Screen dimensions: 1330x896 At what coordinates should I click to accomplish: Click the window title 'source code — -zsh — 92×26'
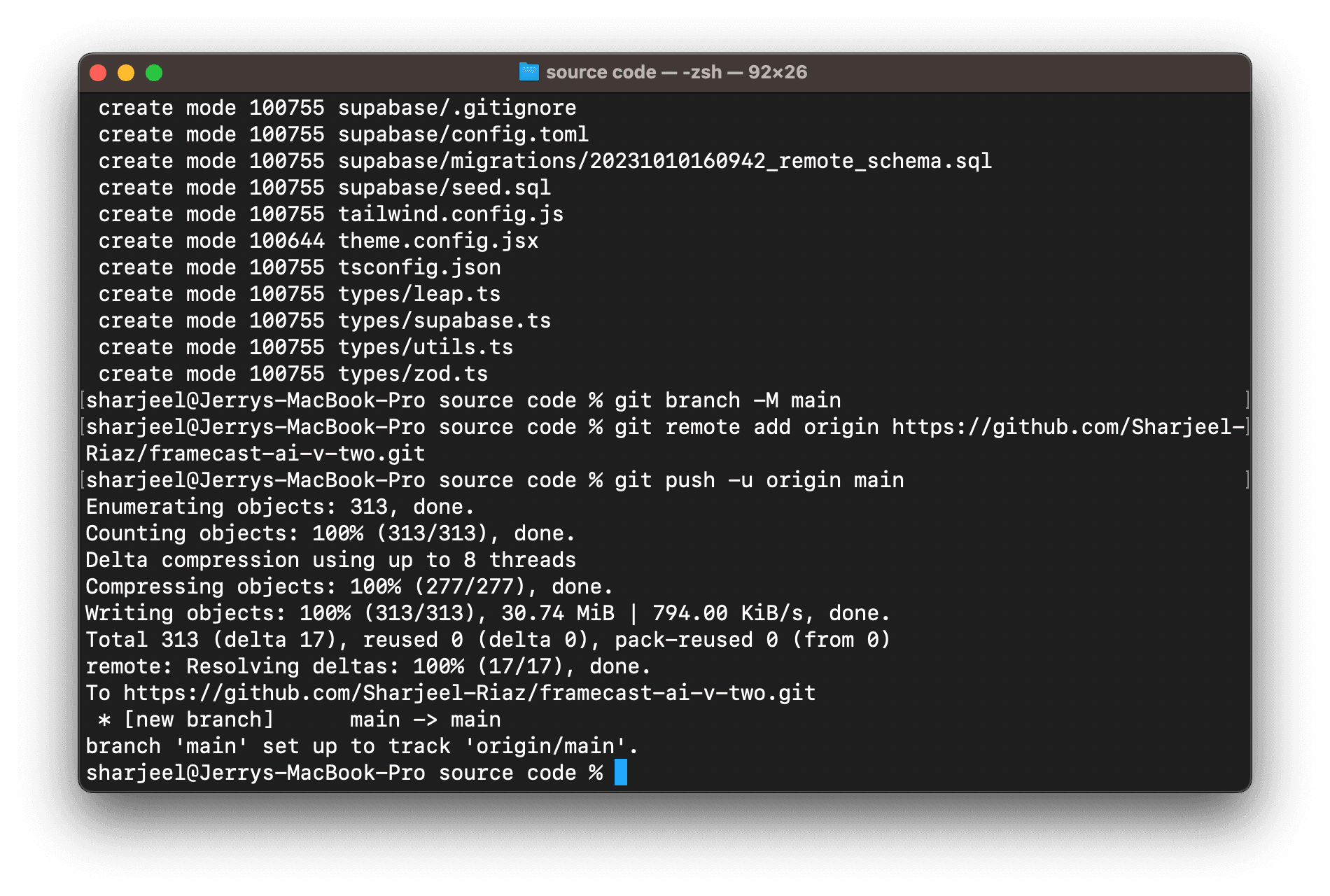[676, 72]
